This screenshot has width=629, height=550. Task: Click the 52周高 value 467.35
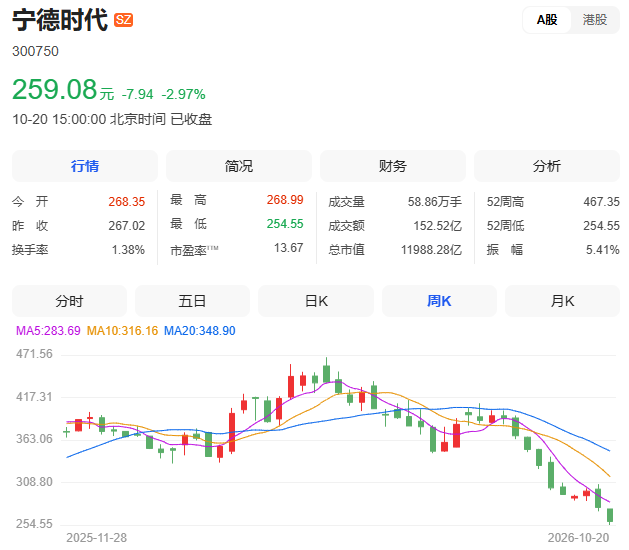[601, 201]
